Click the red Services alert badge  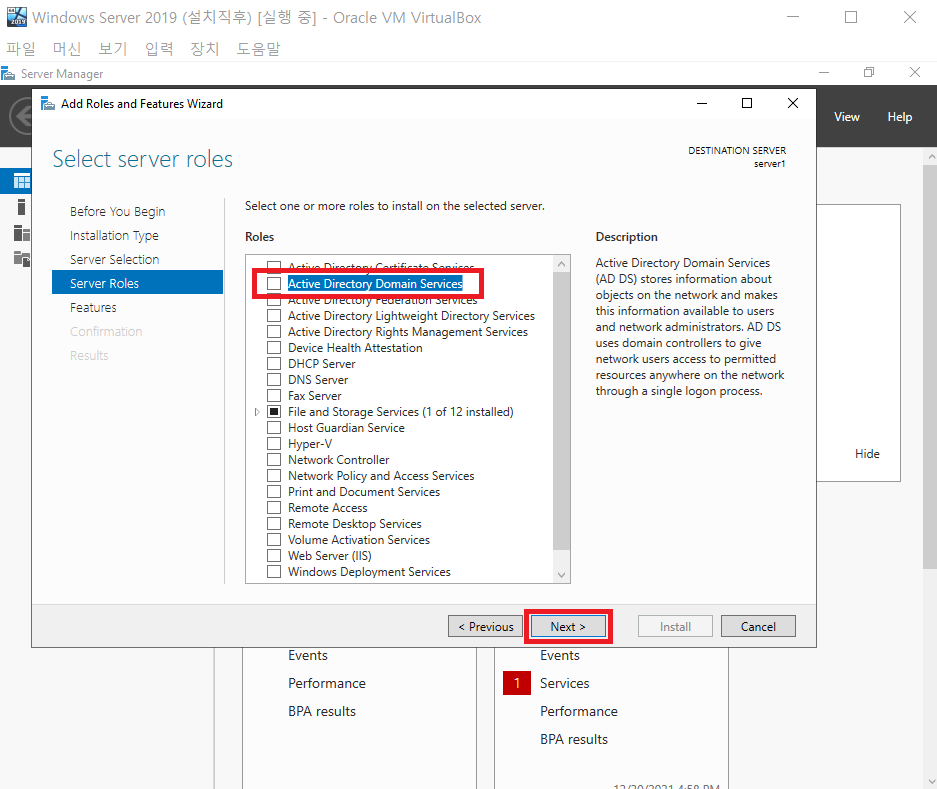tap(517, 683)
